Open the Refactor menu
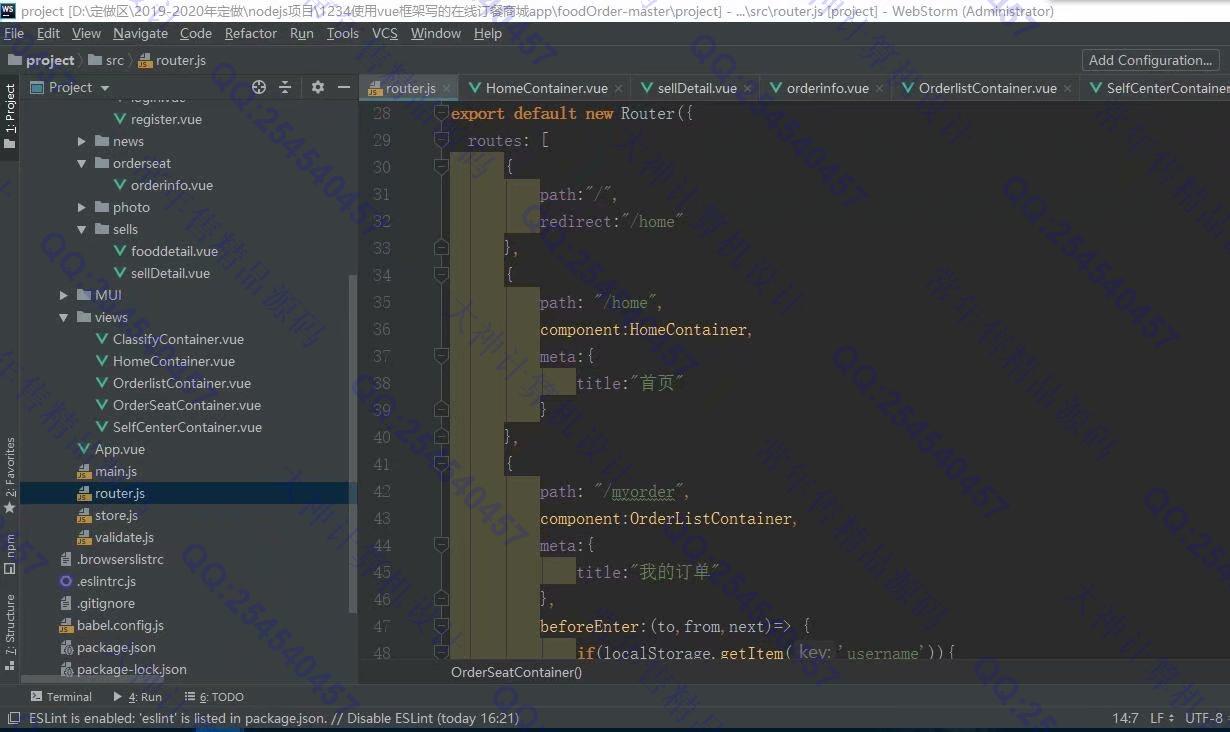Screen dimensions: 1230x732 (x=251, y=33)
